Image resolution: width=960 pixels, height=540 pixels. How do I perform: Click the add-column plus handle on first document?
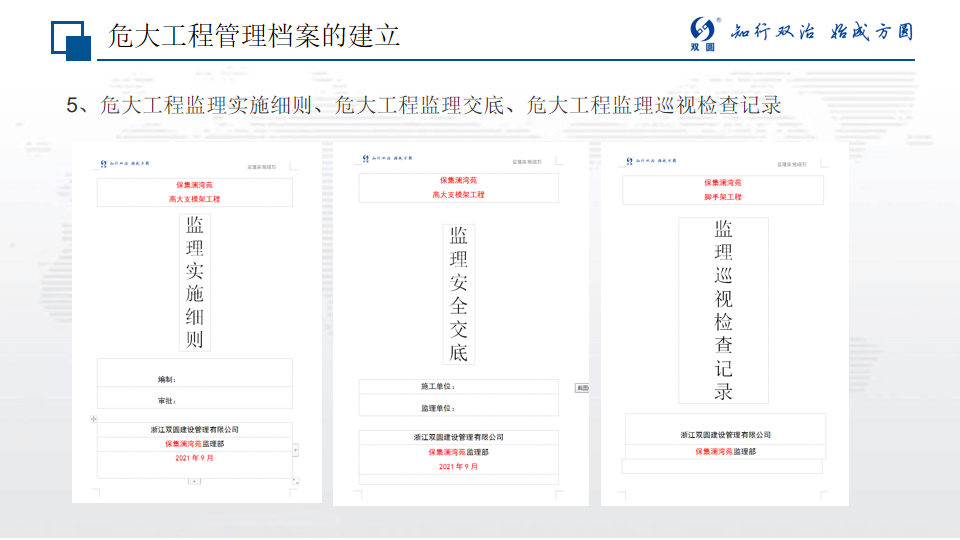pyautogui.click(x=295, y=451)
